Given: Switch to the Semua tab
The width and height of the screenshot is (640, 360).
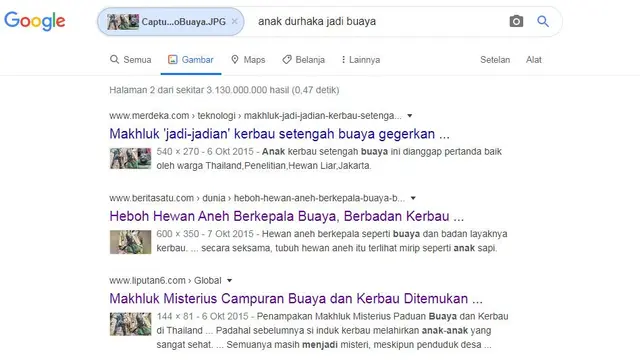Looking at the screenshot, I should pos(131,60).
